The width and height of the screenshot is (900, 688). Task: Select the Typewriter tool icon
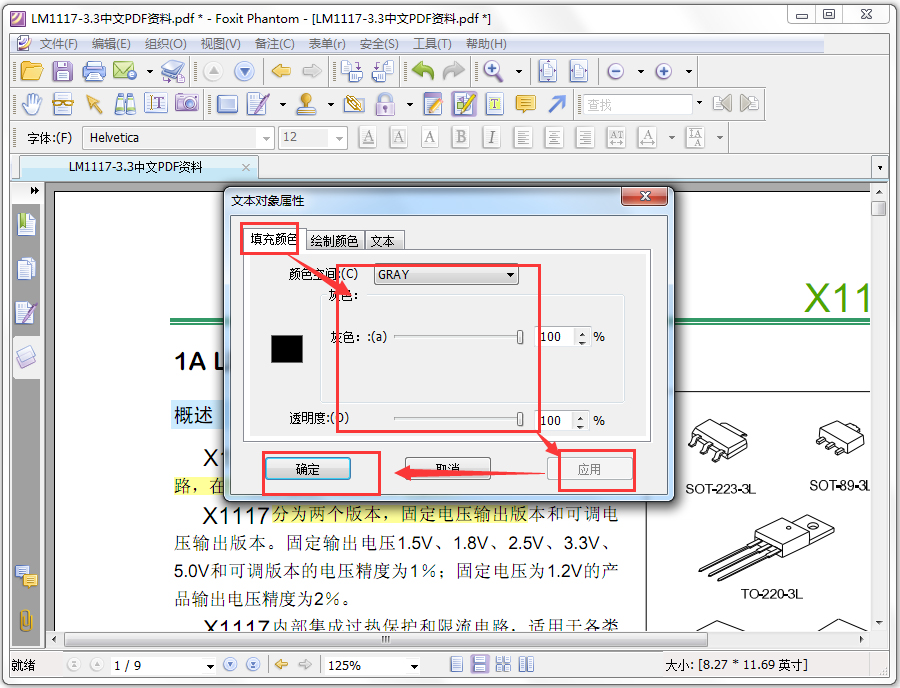[x=495, y=104]
